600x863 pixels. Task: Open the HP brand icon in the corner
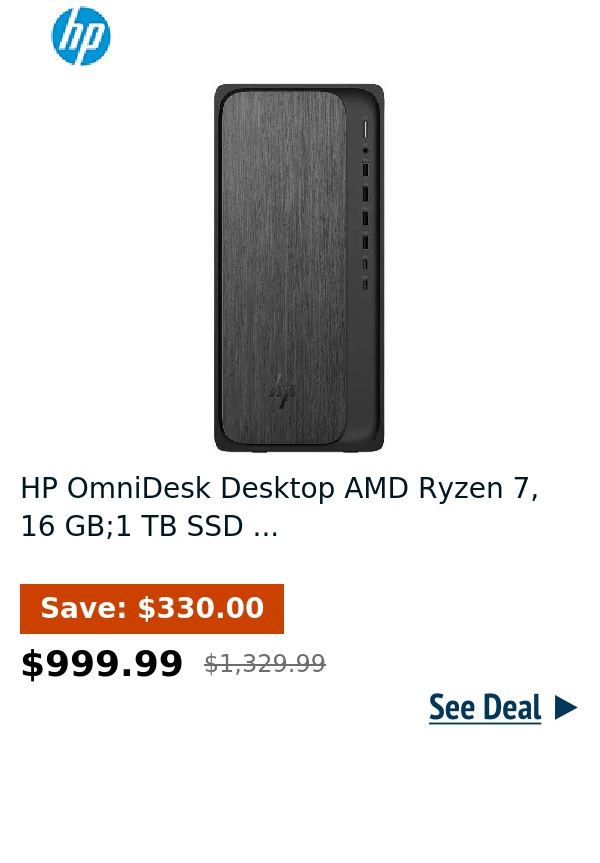coord(80,36)
